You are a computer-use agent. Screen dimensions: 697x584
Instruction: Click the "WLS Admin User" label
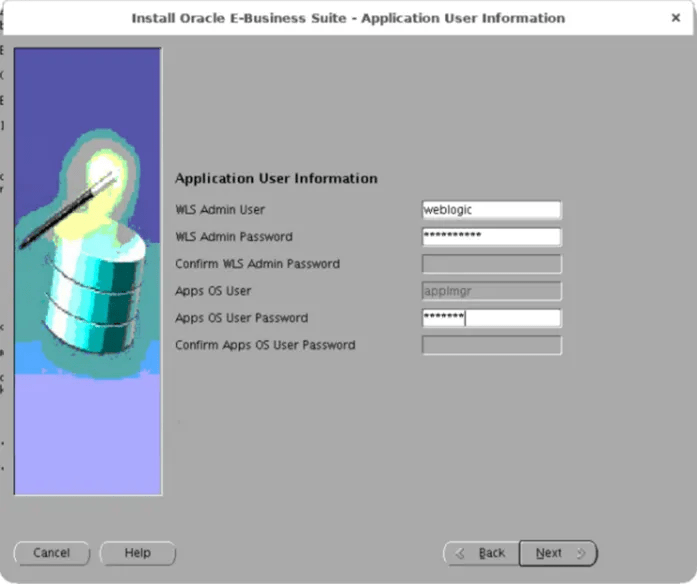219,210
